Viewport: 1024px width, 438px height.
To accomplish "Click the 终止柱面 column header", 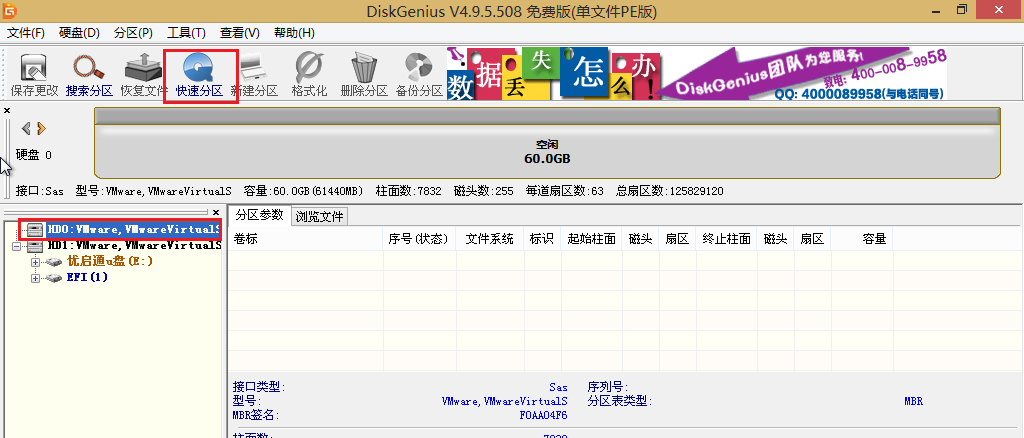I will 726,240.
